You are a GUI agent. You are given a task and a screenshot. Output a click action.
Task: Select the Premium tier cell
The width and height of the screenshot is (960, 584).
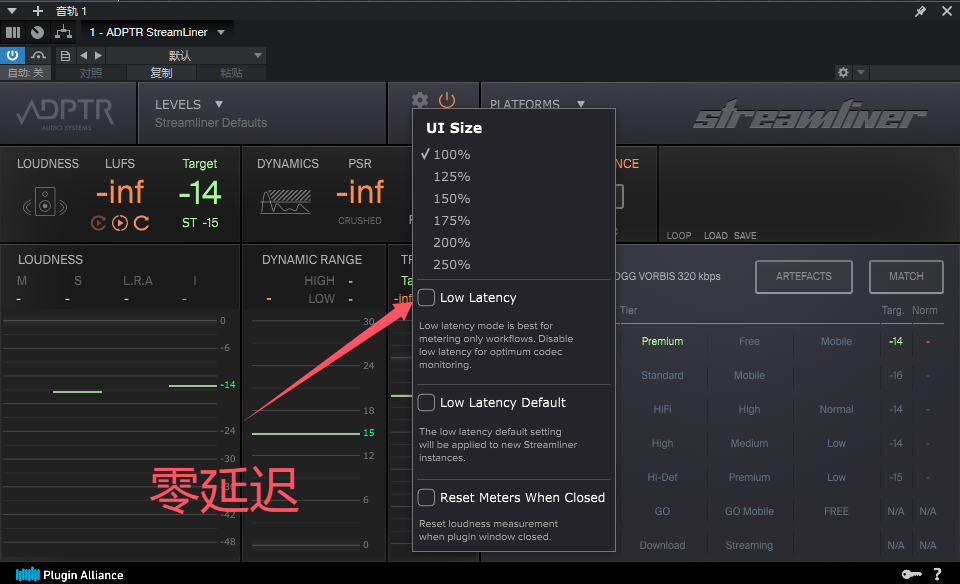coord(662,342)
